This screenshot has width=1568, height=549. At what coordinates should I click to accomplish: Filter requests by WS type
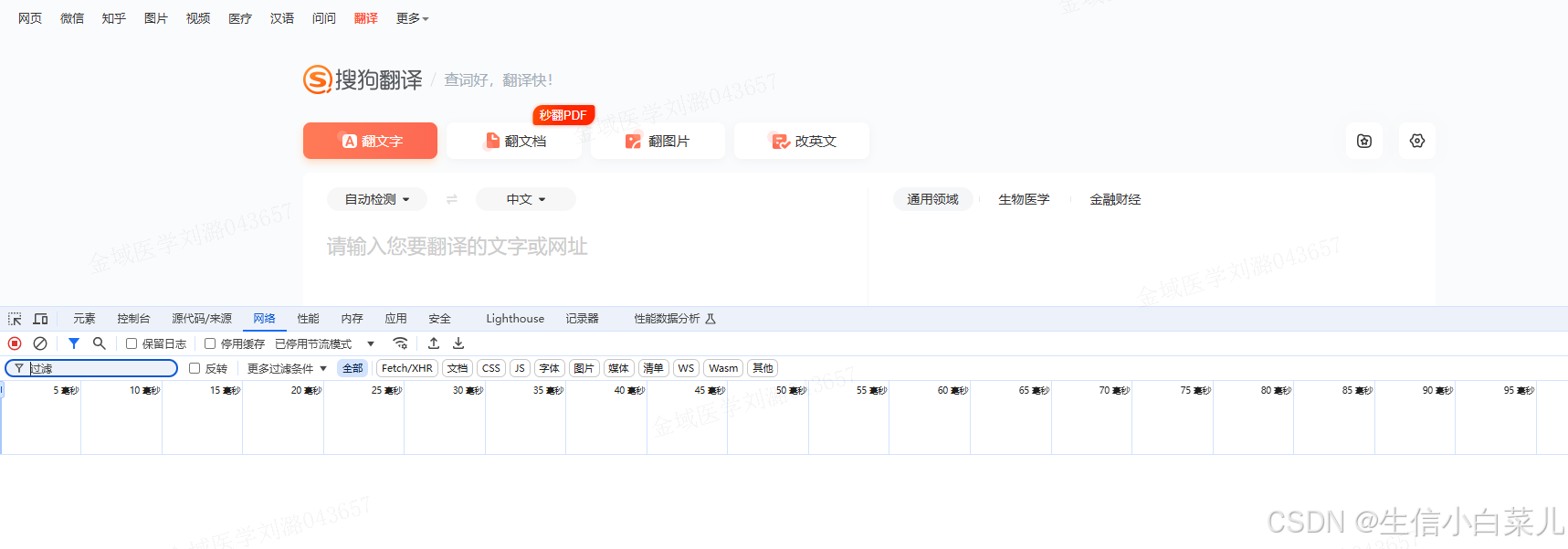[x=686, y=368]
